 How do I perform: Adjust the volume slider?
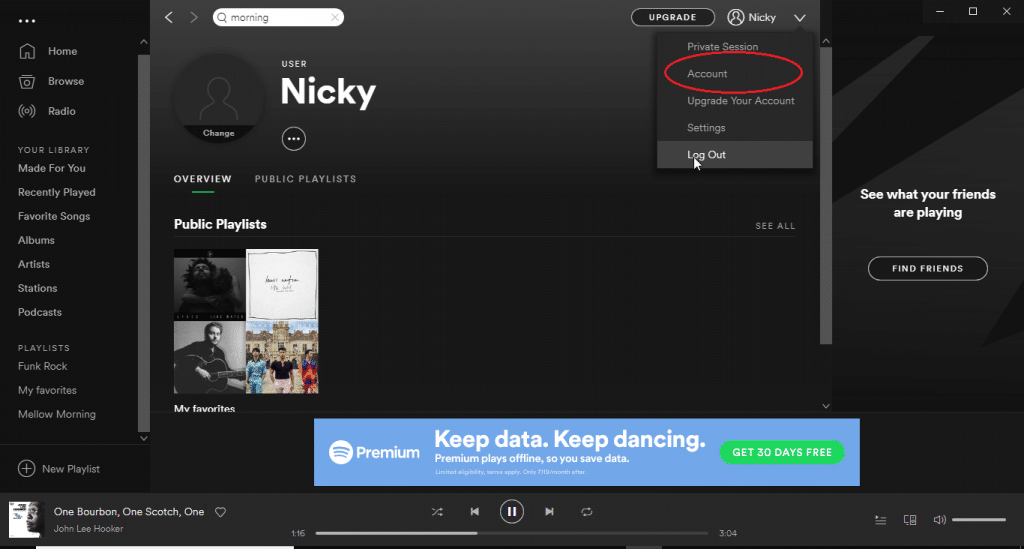[x=978, y=520]
